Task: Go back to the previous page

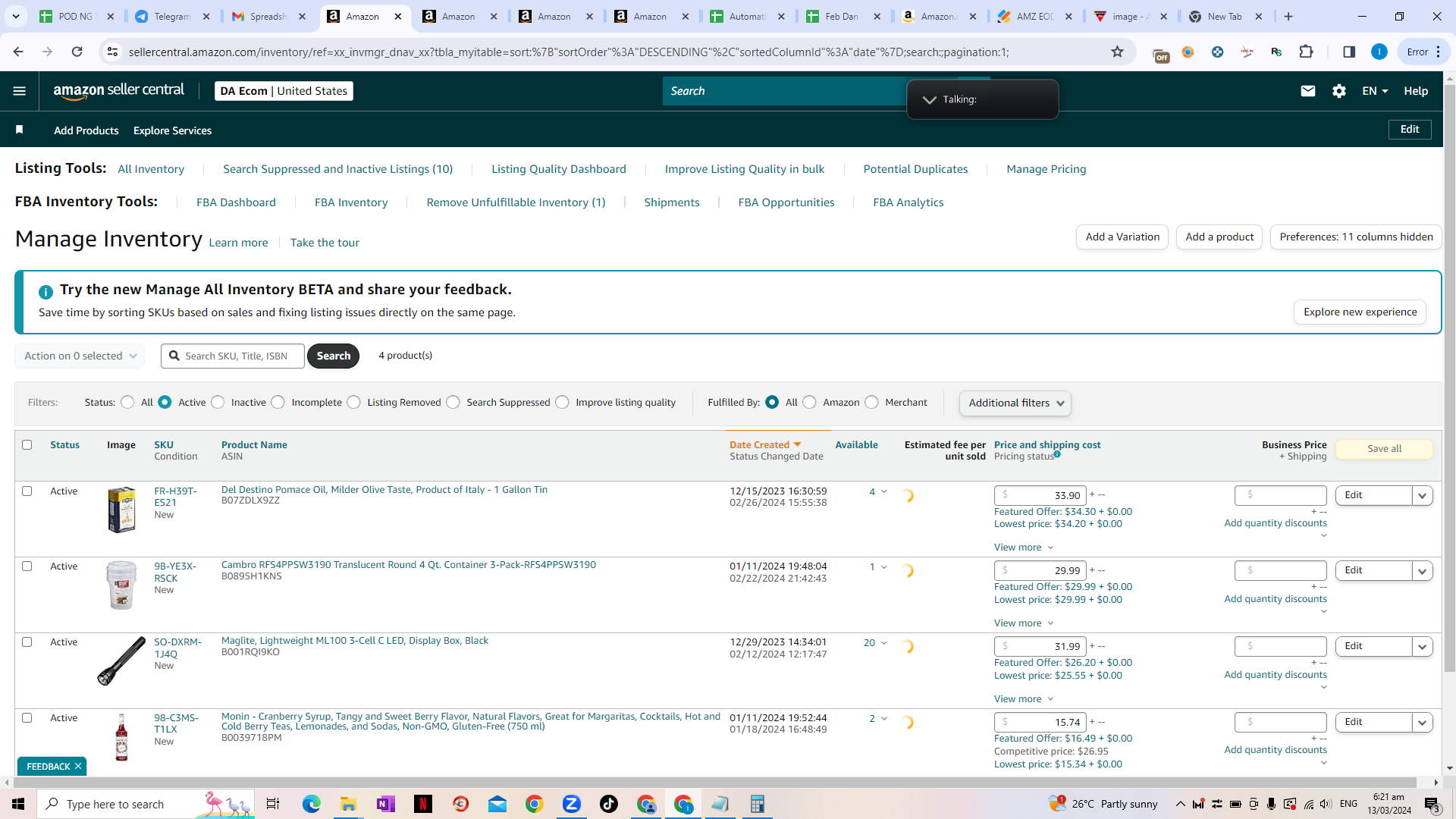Action: click(x=18, y=52)
